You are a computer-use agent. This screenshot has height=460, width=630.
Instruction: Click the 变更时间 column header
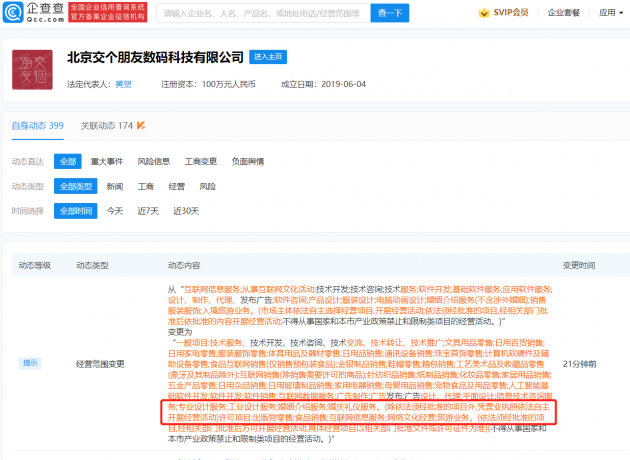(x=579, y=265)
